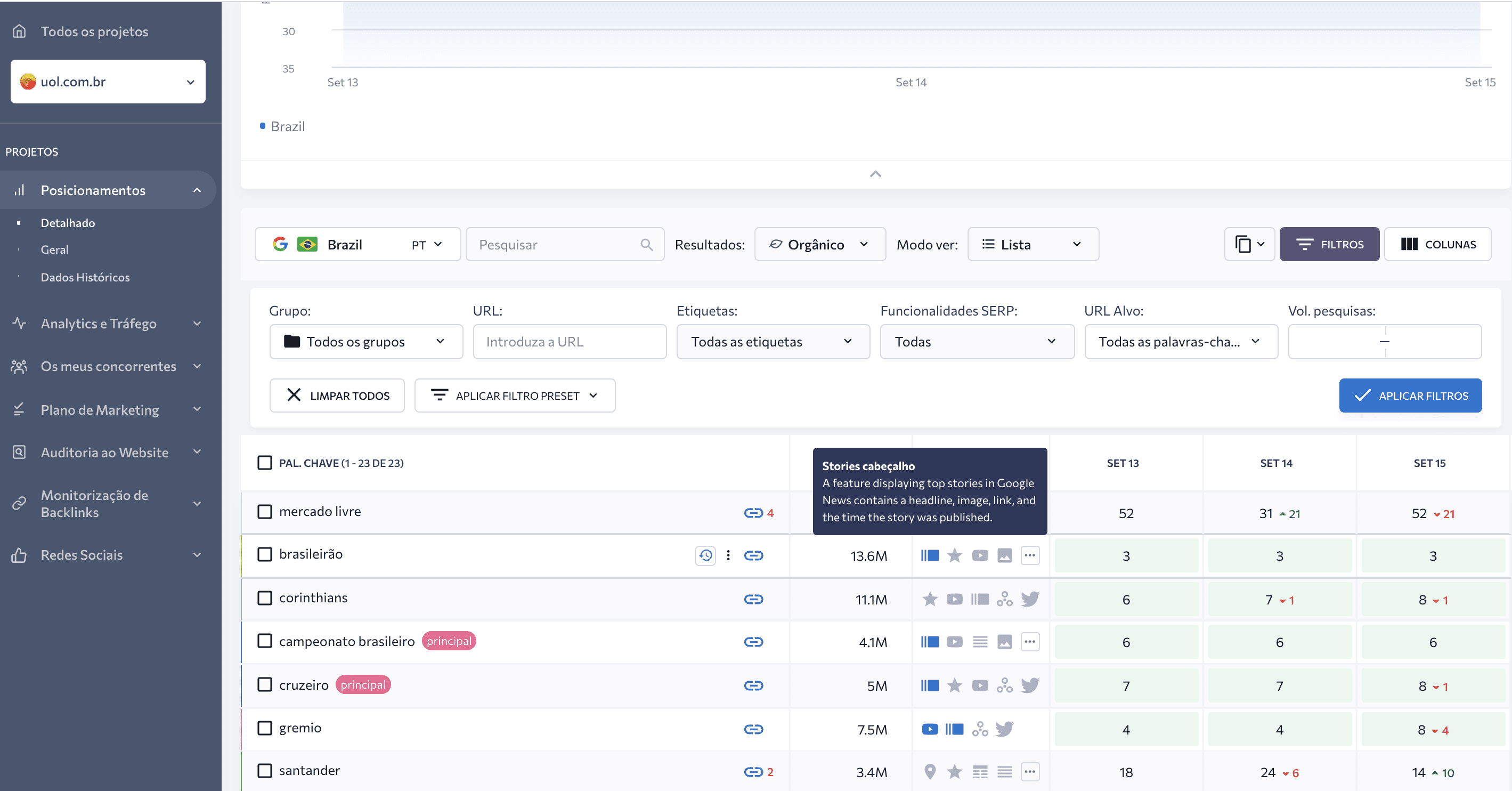
Task: Open the Orgânico results dropdown
Action: point(819,244)
